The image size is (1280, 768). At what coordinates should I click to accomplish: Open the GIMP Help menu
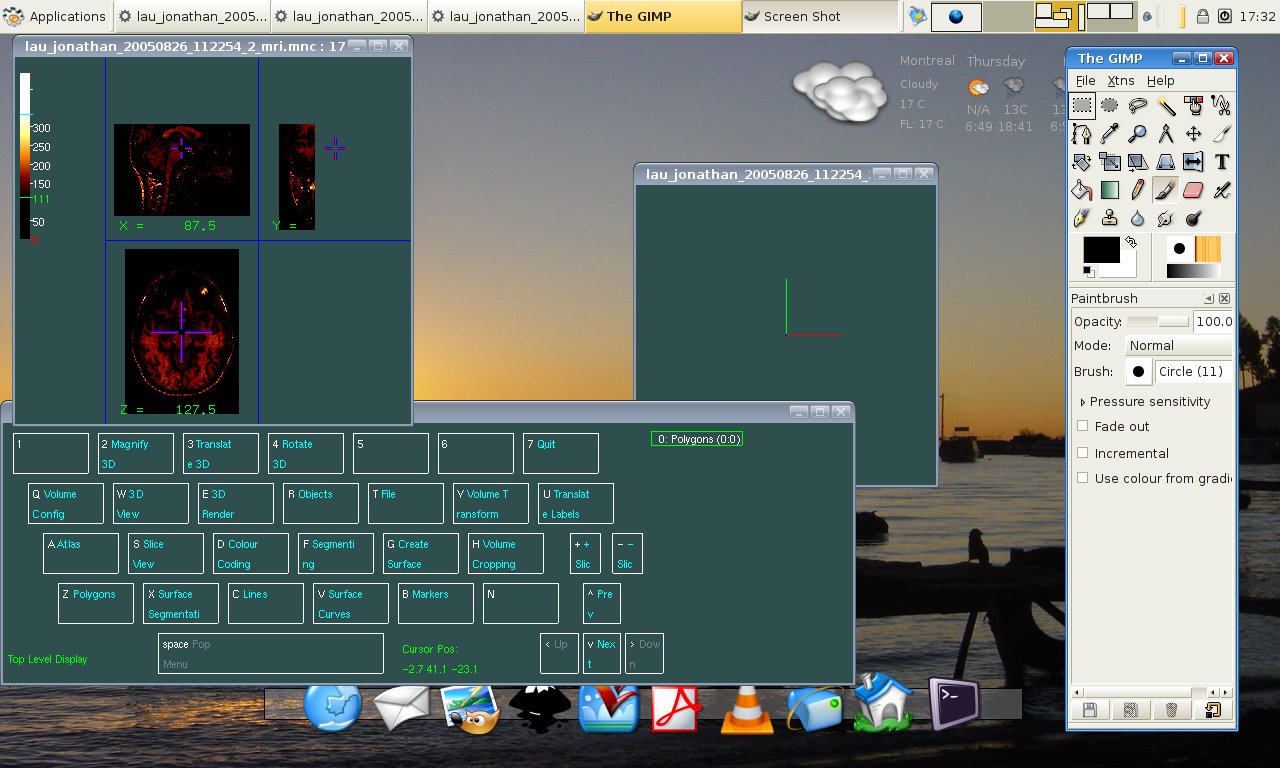pos(1160,81)
